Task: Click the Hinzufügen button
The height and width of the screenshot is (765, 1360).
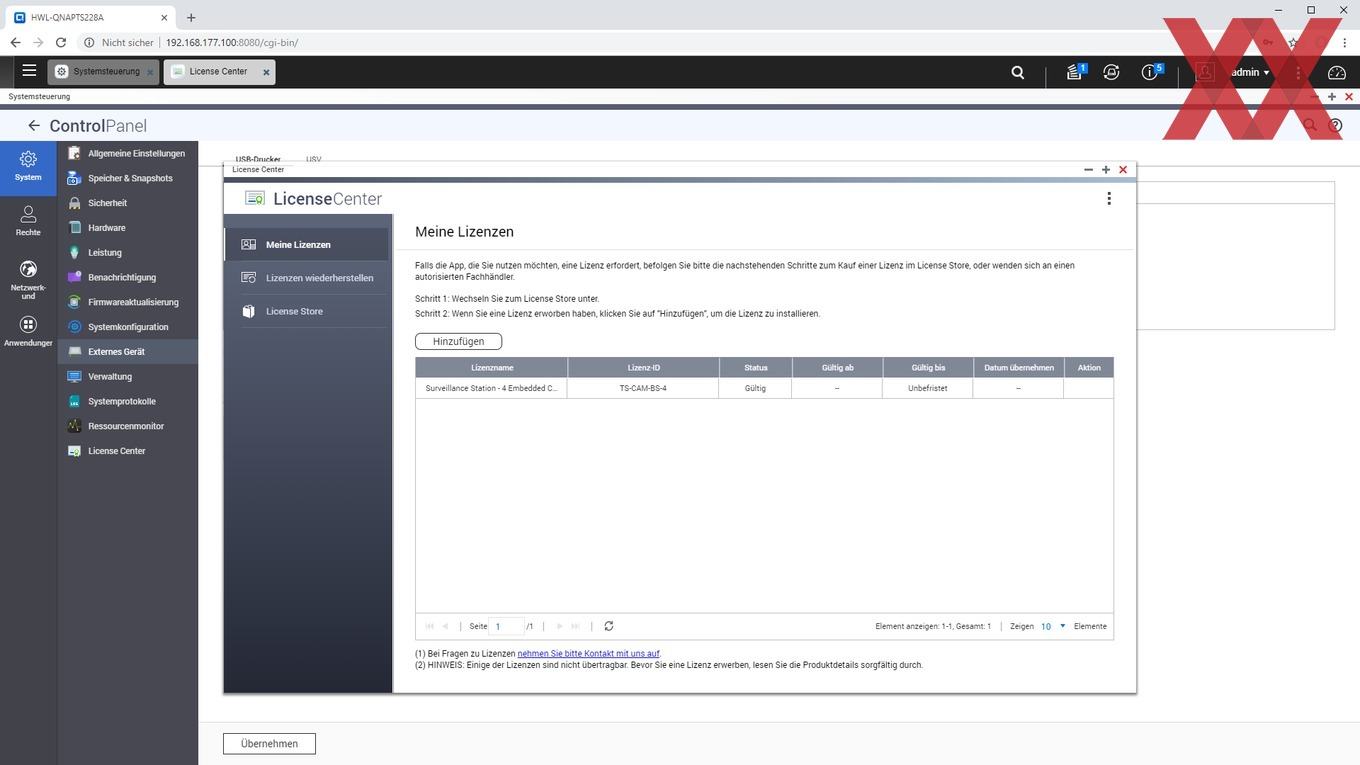Action: click(x=458, y=341)
